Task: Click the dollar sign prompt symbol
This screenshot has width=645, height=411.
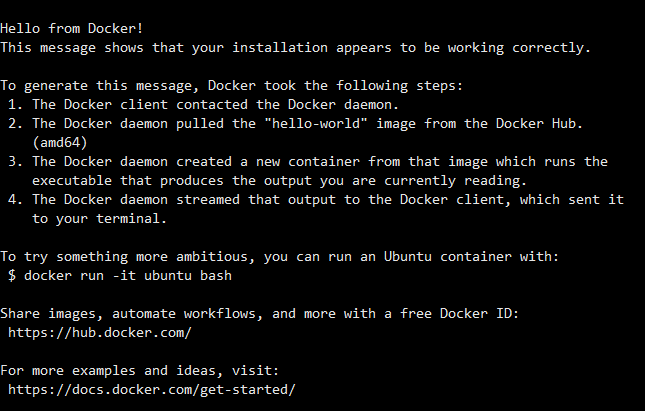Action: [x=12, y=276]
